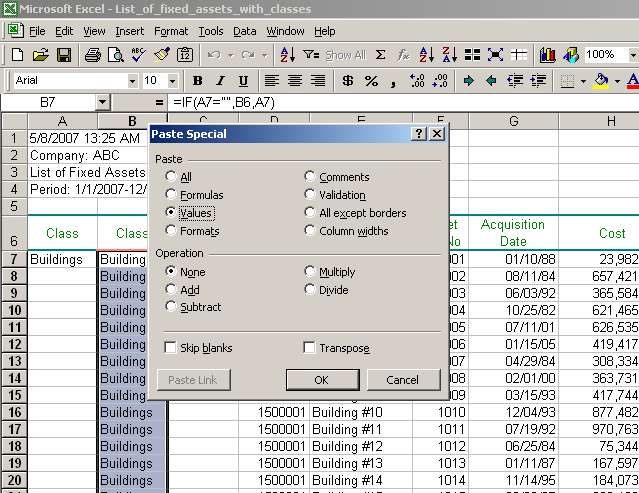639x493 pixels.
Task: Choose the Subtract operation
Action: click(170, 306)
